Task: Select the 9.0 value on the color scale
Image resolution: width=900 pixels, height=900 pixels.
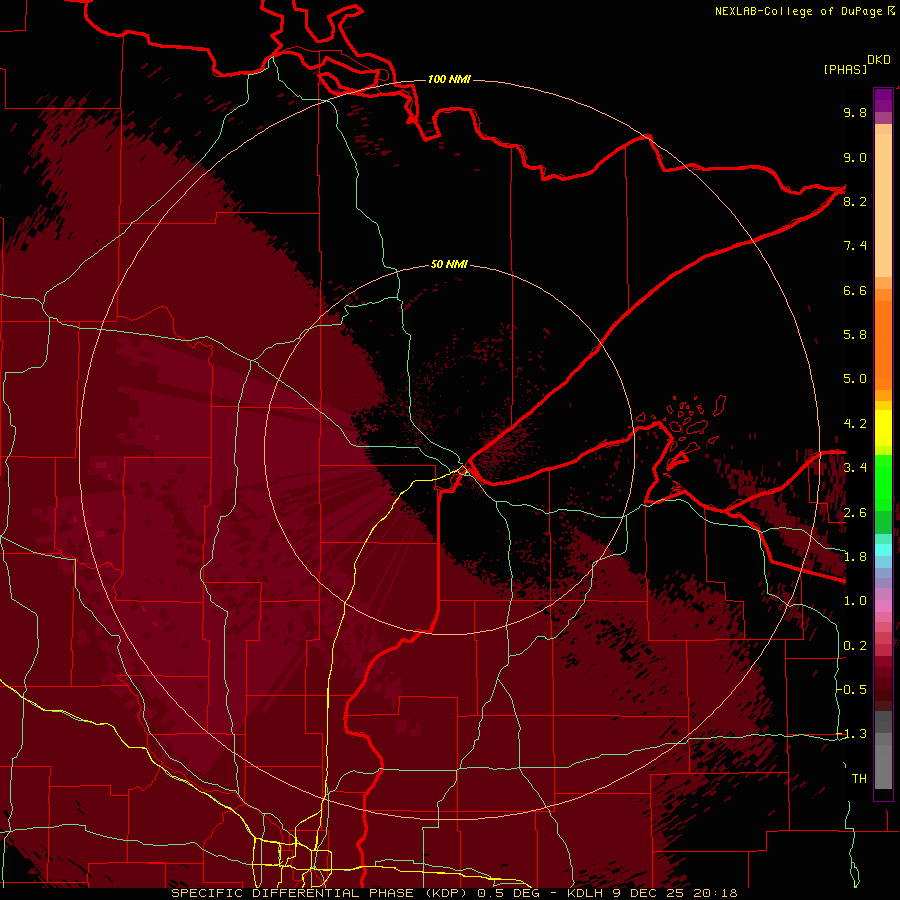Action: [x=855, y=157]
